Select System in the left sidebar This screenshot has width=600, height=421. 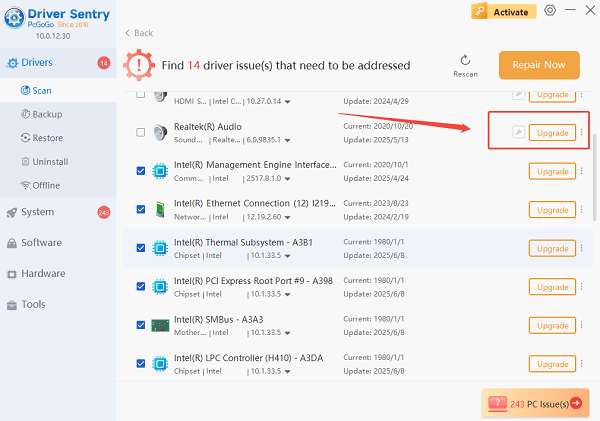38,212
